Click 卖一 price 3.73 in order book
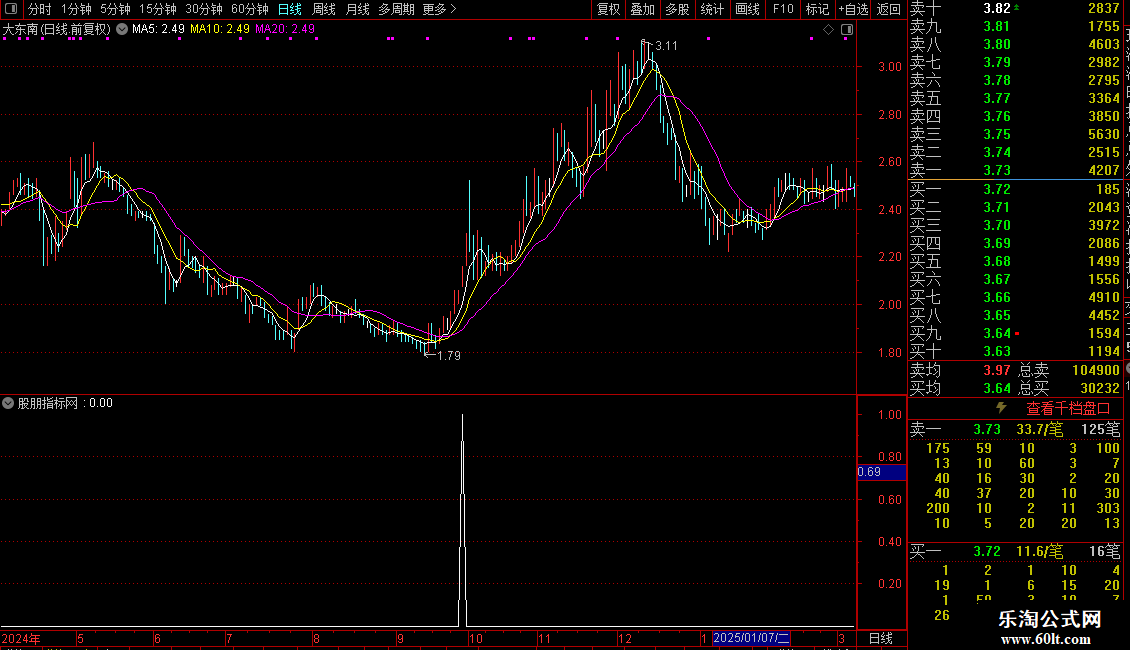1130x650 pixels. (x=997, y=171)
